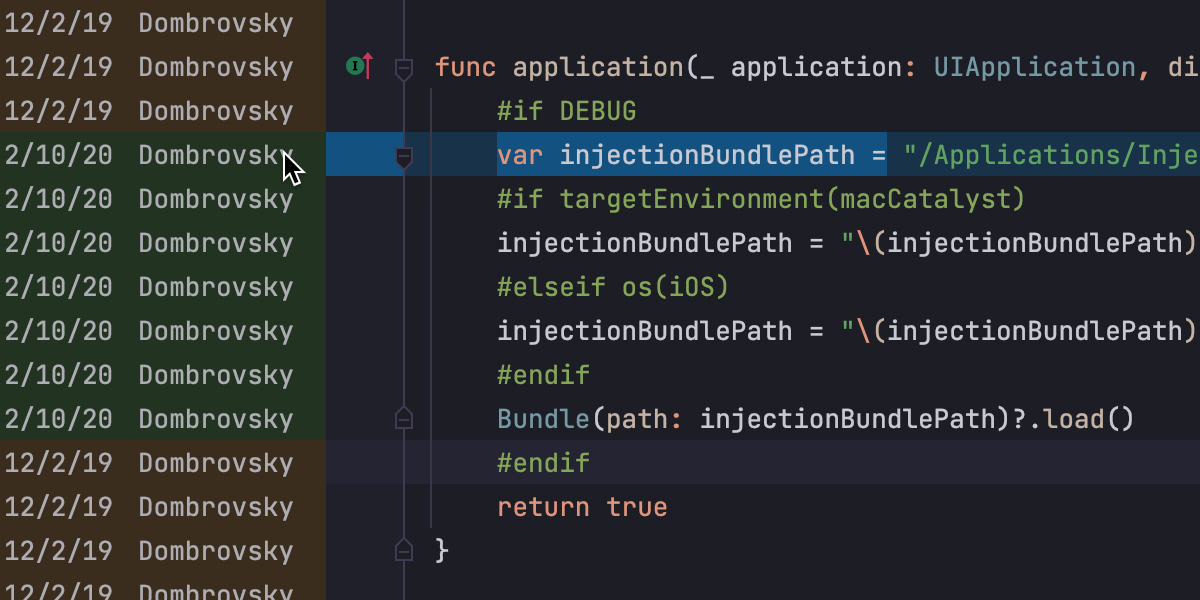Image resolution: width=1200 pixels, height=600 pixels.
Task: Click blame annotation beside Bundle(path:) line
Action: 150,419
